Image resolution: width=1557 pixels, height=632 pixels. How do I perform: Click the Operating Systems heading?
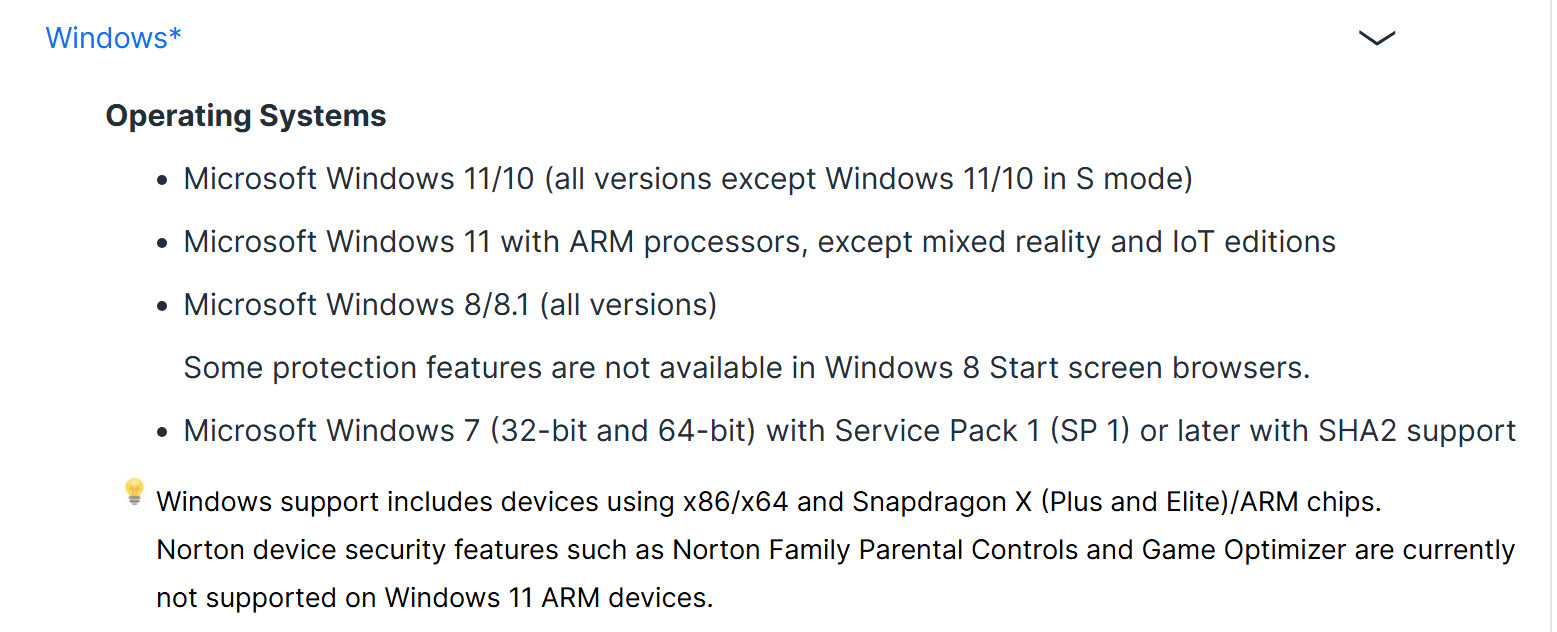point(246,116)
